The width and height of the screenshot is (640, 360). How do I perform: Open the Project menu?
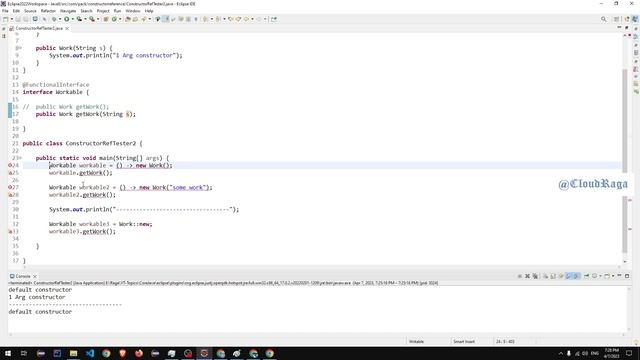pos(103,11)
